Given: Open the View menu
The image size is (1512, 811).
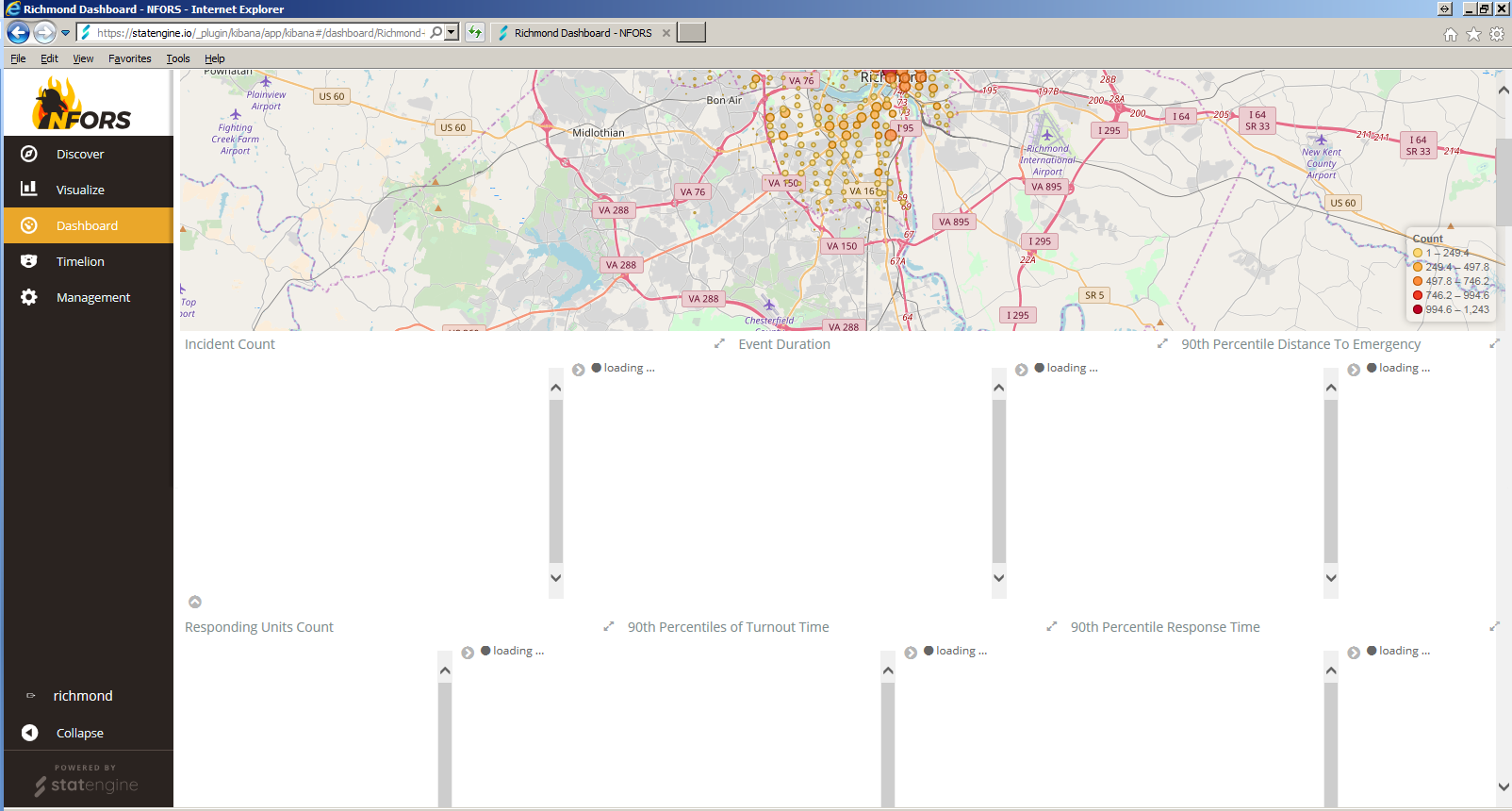Looking at the screenshot, I should [83, 58].
